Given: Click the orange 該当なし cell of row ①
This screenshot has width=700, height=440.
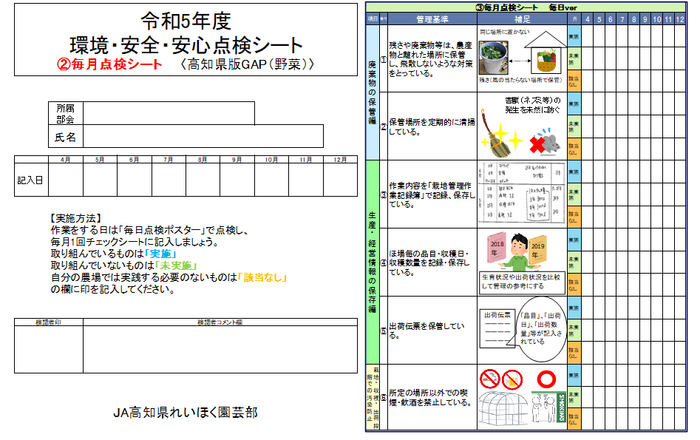Looking at the screenshot, I should point(574,81).
